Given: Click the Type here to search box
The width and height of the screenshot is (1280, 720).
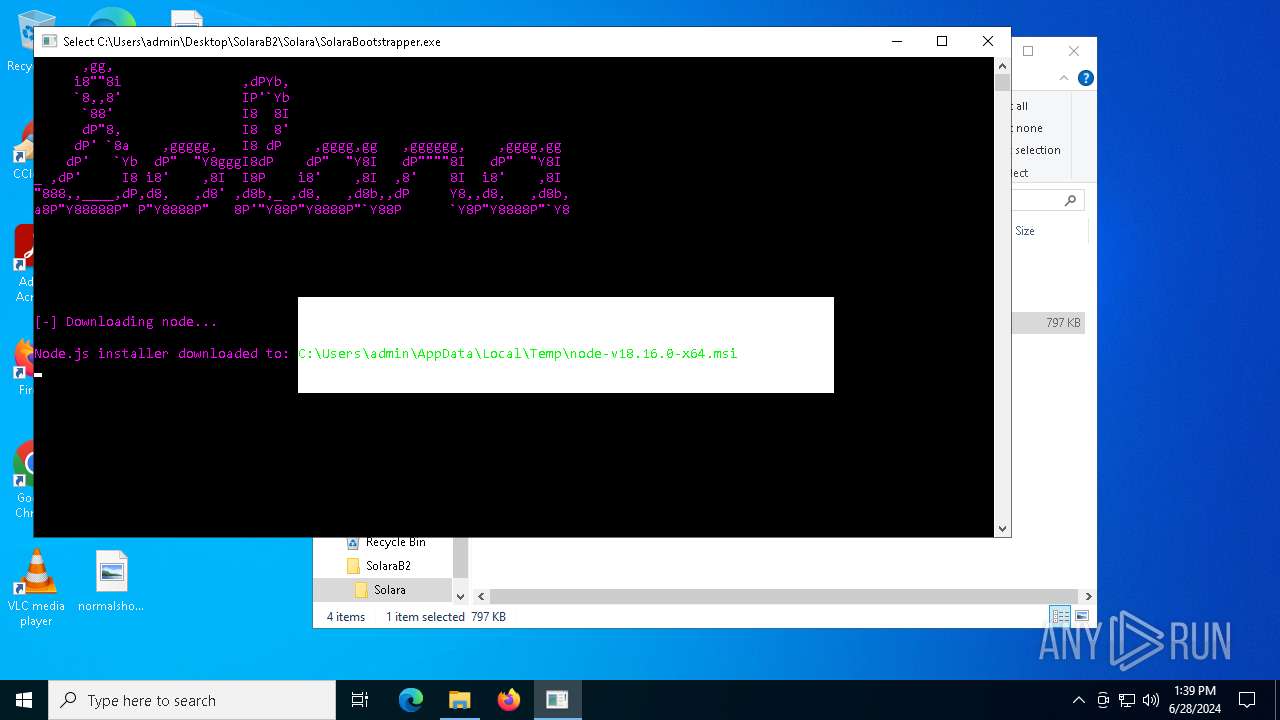Looking at the screenshot, I should click(x=192, y=700).
